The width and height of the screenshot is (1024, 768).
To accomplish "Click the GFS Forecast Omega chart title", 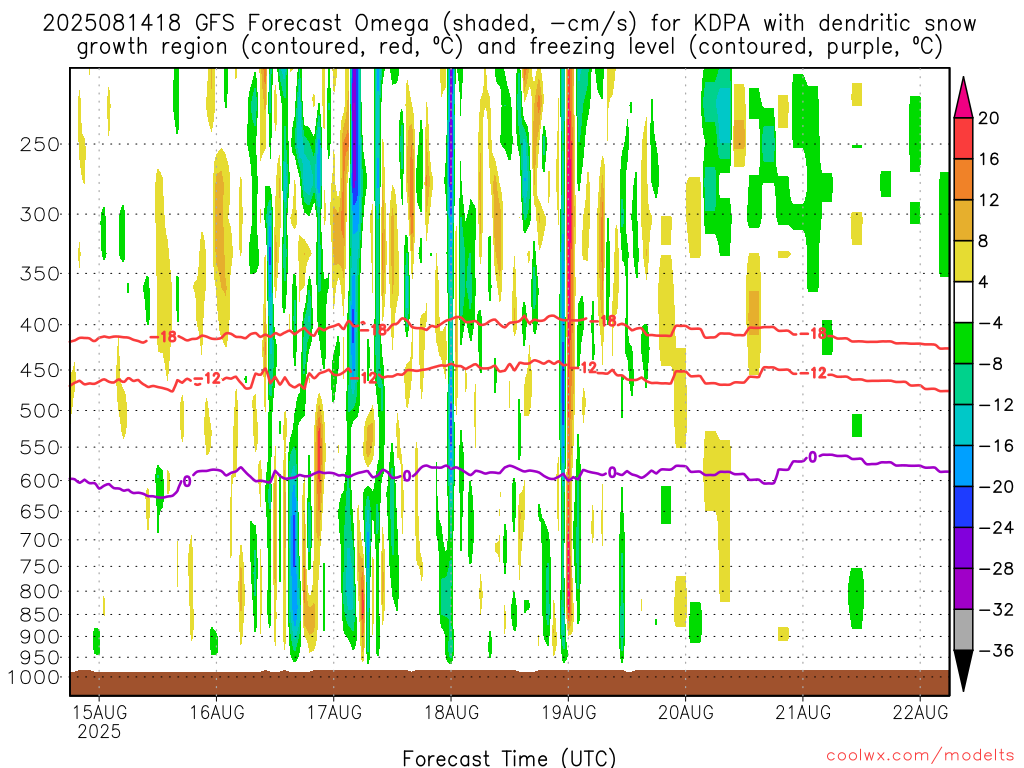I will point(509,35).
